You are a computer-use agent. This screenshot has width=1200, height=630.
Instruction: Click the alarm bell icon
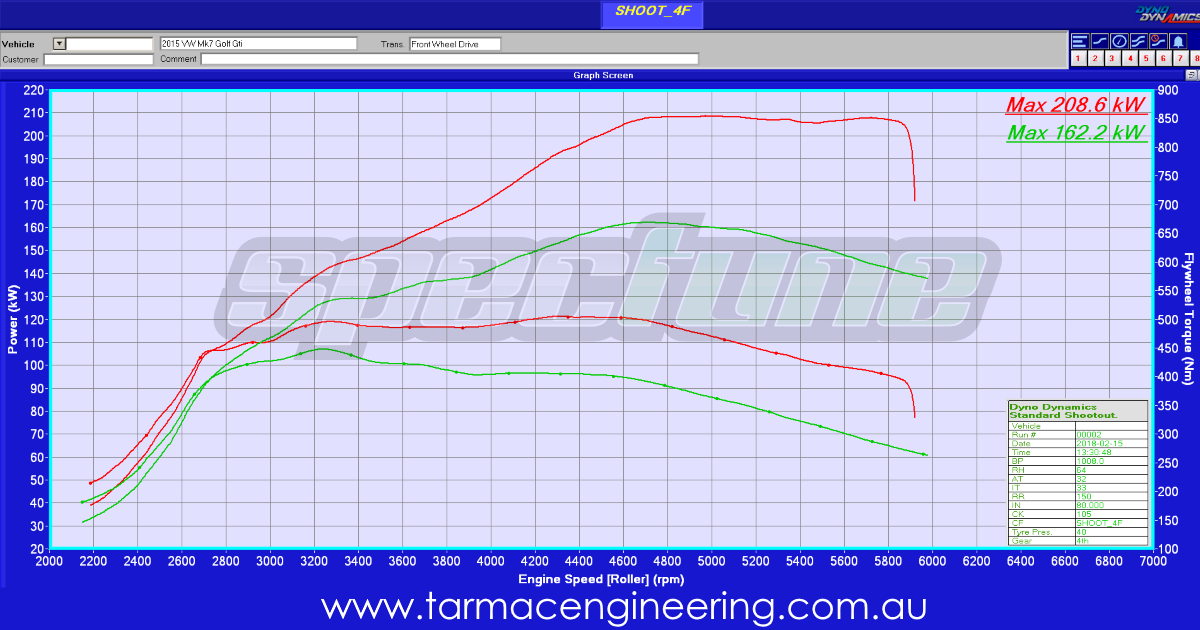1177,40
